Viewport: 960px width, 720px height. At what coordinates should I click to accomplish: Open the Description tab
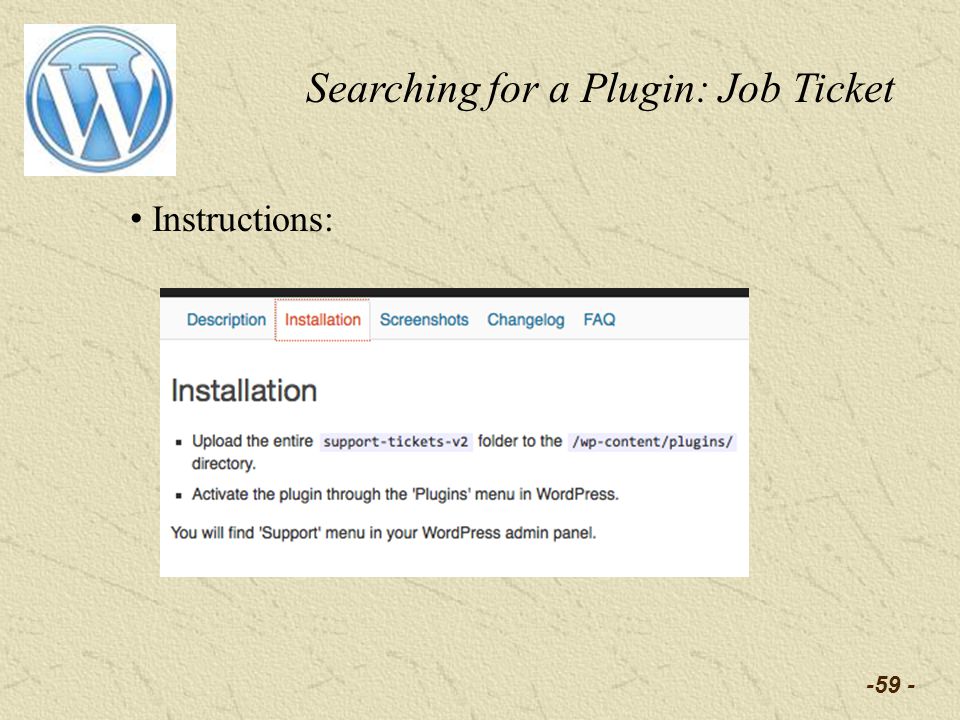[226, 320]
